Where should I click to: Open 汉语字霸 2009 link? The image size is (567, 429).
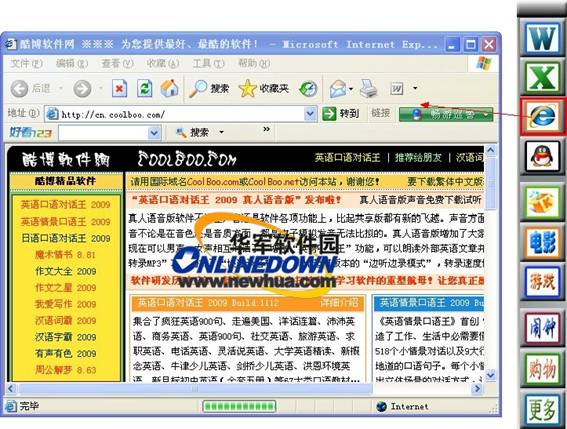point(65,337)
